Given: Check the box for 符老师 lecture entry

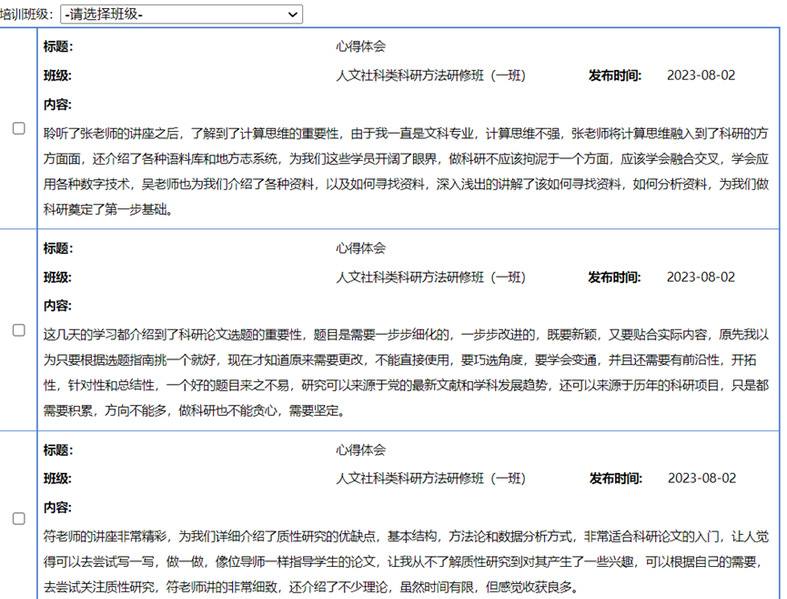Looking at the screenshot, I should [x=18, y=518].
